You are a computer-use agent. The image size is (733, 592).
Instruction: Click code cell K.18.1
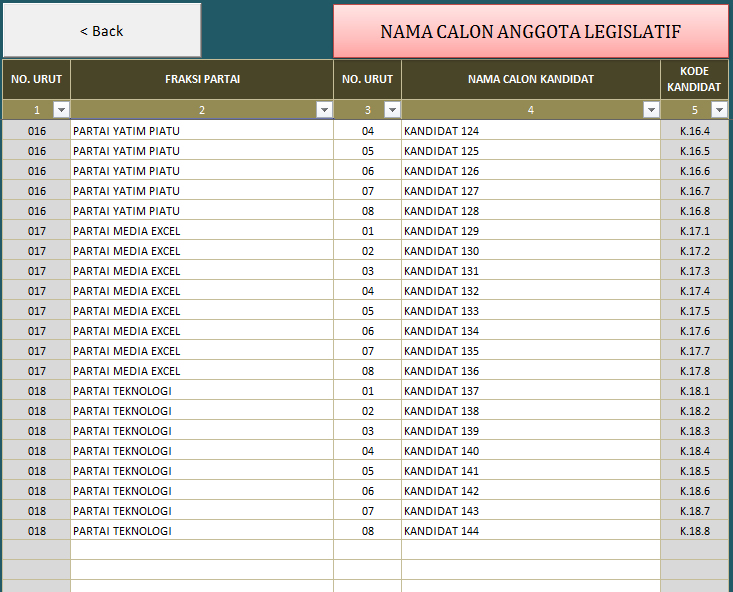694,390
